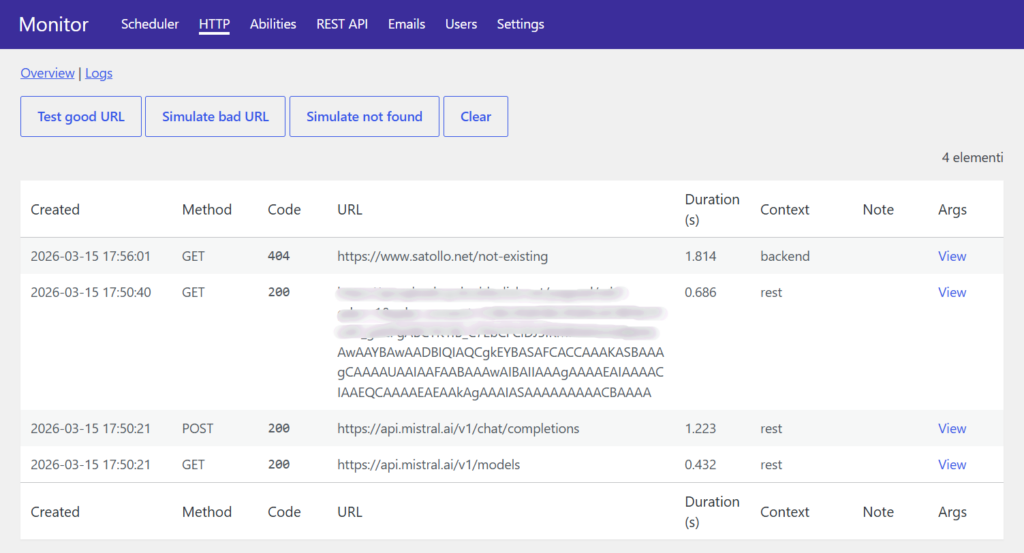Select the HTTP tab in navigation
The image size is (1024, 553).
pyautogui.click(x=214, y=24)
